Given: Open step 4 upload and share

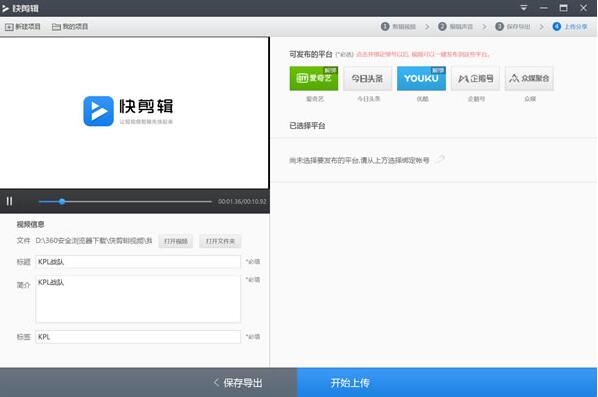Looking at the screenshot, I should pos(570,26).
